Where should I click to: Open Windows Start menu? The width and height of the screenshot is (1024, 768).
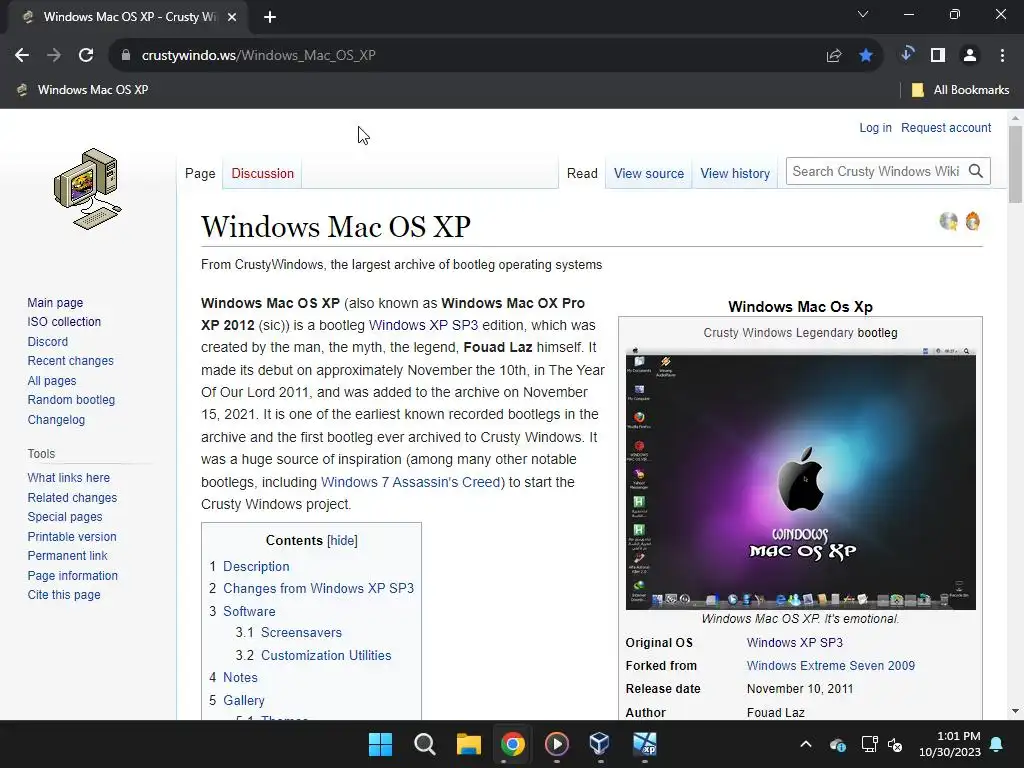tap(380, 744)
